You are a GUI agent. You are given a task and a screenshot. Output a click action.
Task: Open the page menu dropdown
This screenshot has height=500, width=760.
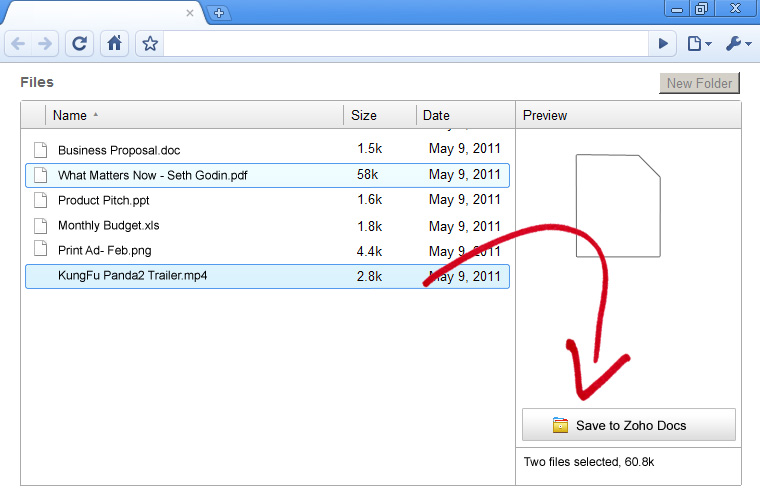[699, 44]
